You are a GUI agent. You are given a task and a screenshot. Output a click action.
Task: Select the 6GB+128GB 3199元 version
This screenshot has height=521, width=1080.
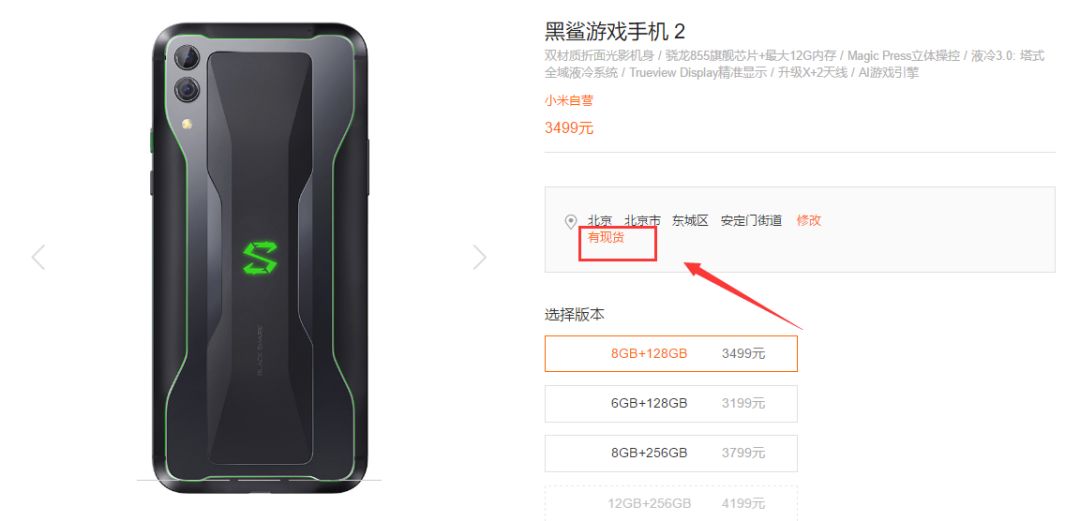pos(671,403)
